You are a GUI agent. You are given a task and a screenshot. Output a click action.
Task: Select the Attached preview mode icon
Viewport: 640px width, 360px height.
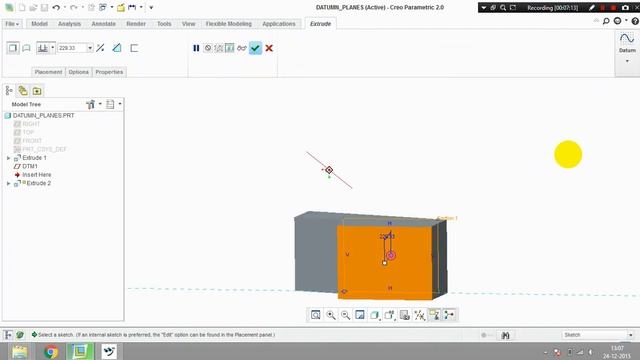pos(230,48)
